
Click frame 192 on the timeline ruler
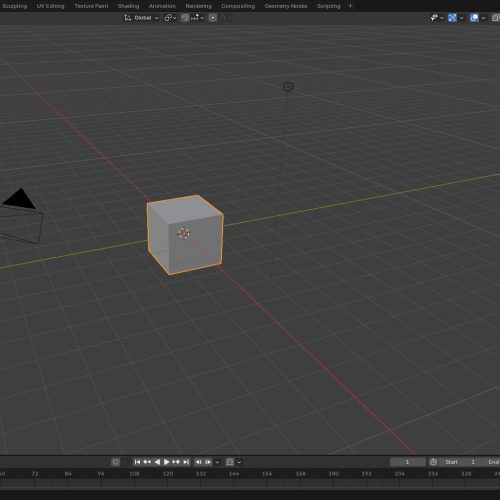tap(366, 474)
